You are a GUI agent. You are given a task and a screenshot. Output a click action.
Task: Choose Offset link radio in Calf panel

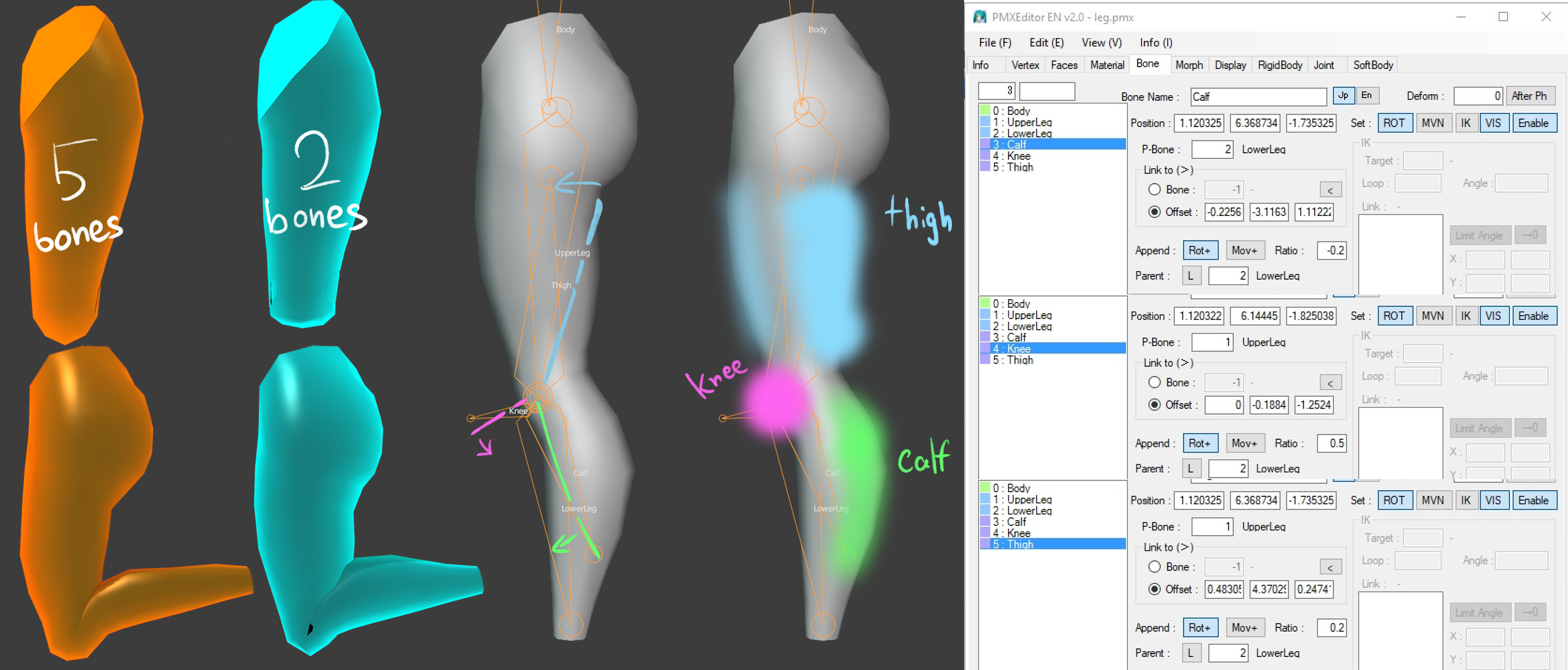click(x=1153, y=212)
